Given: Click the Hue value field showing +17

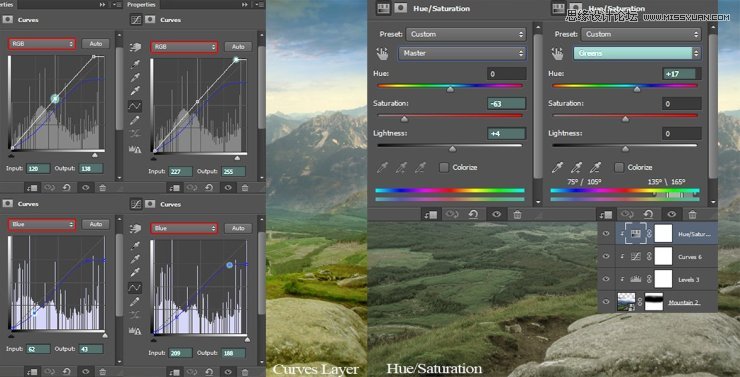Looking at the screenshot, I should tap(681, 74).
